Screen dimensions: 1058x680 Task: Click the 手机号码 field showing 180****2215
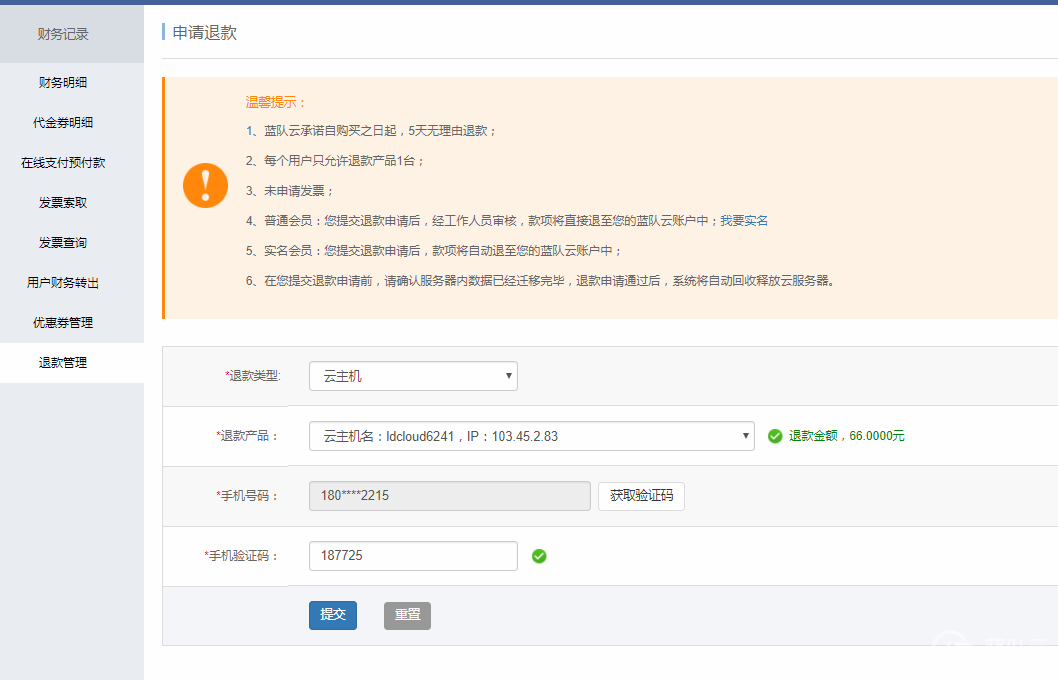tap(450, 496)
